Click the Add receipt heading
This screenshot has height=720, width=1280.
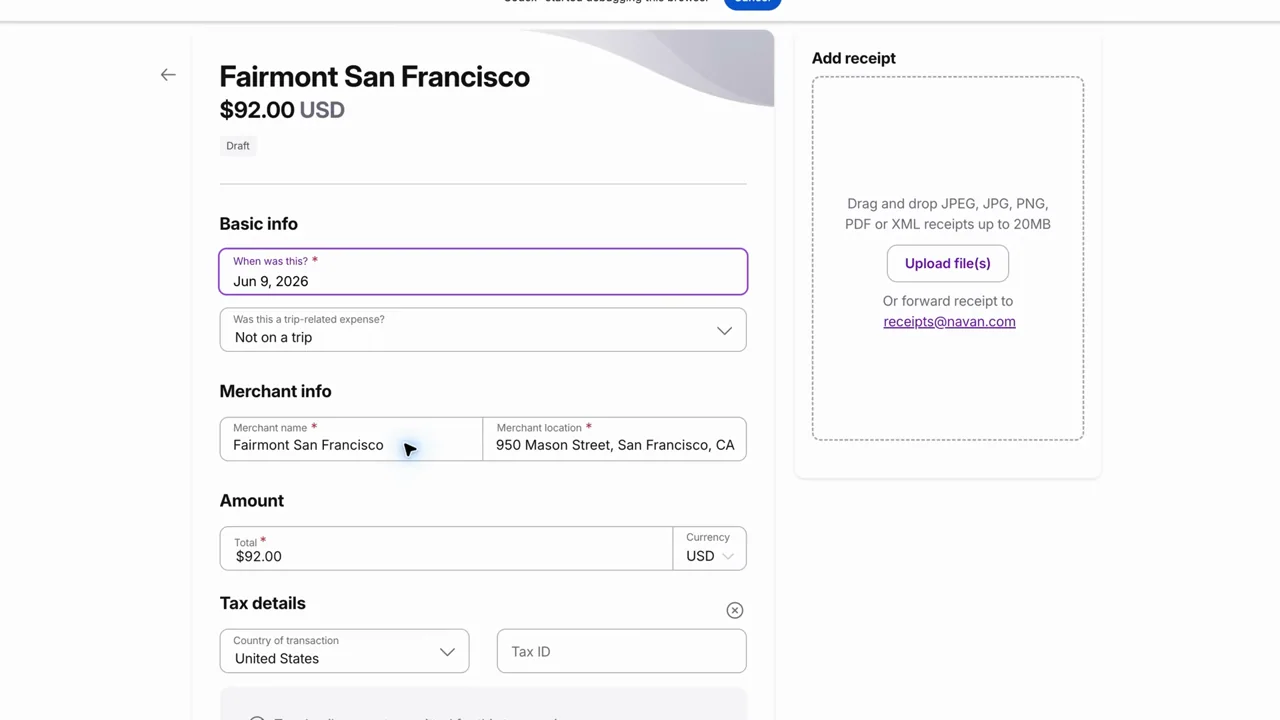pos(854,58)
